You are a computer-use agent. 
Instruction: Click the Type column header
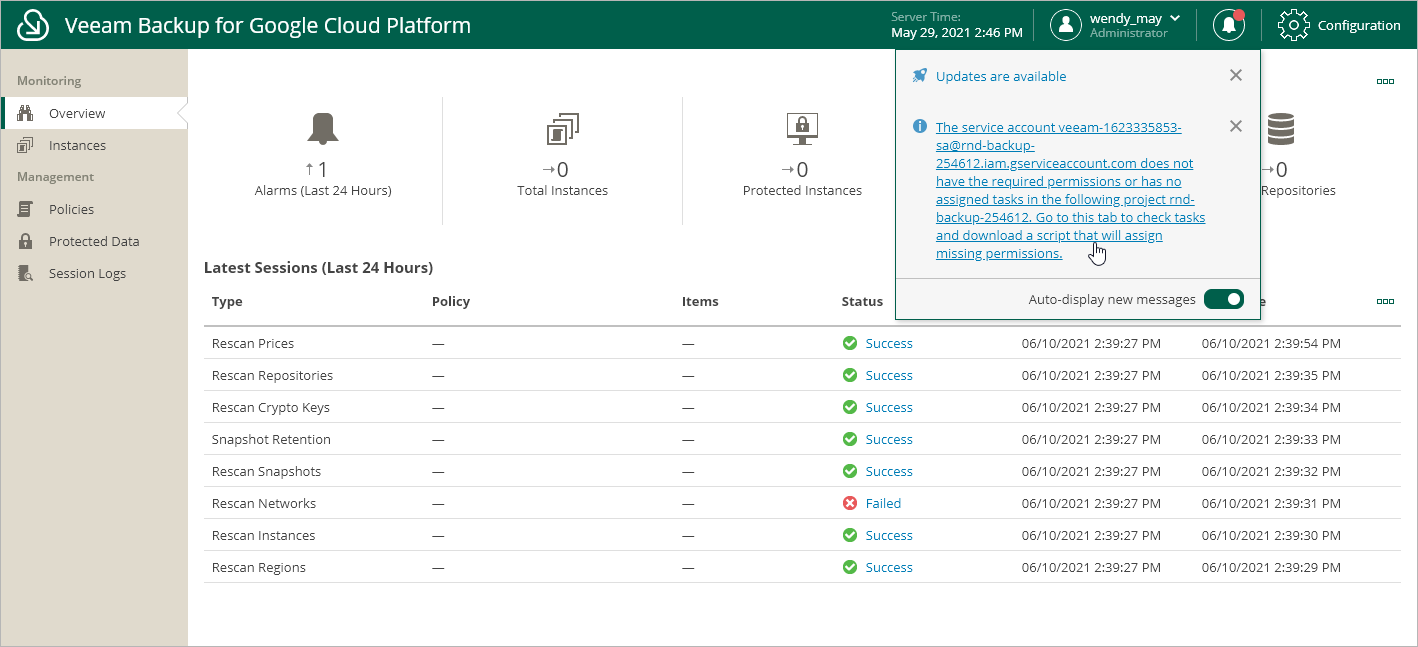coord(227,301)
